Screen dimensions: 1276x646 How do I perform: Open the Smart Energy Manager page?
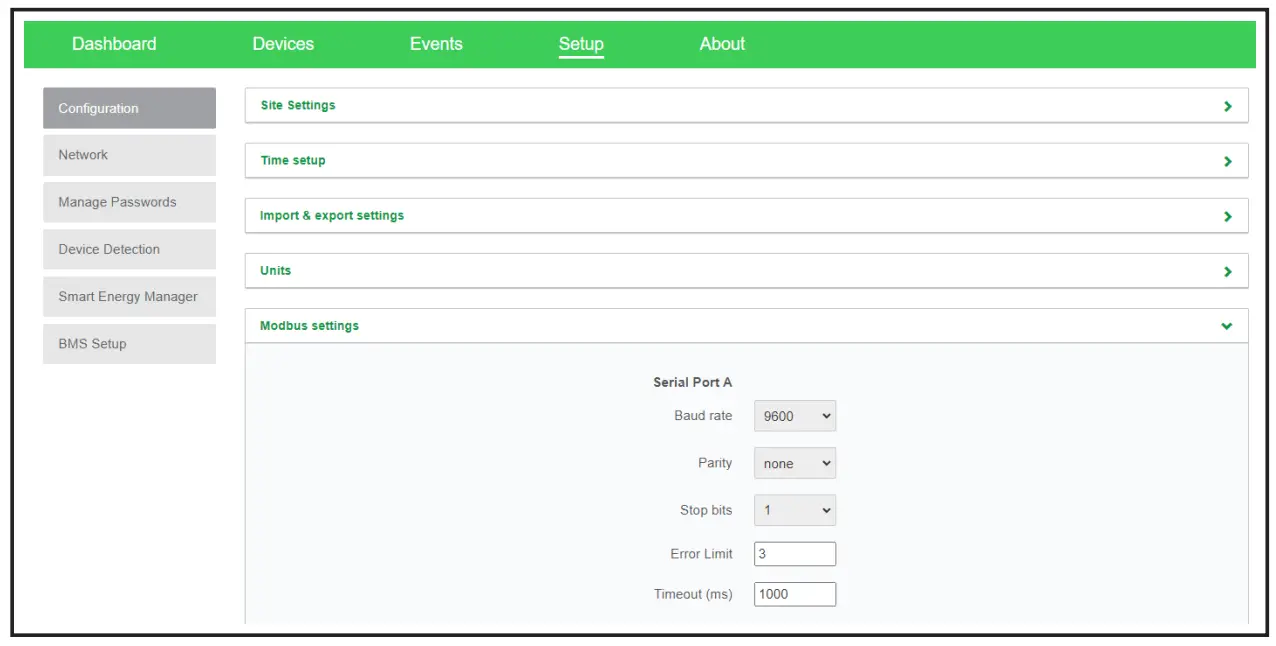click(128, 296)
